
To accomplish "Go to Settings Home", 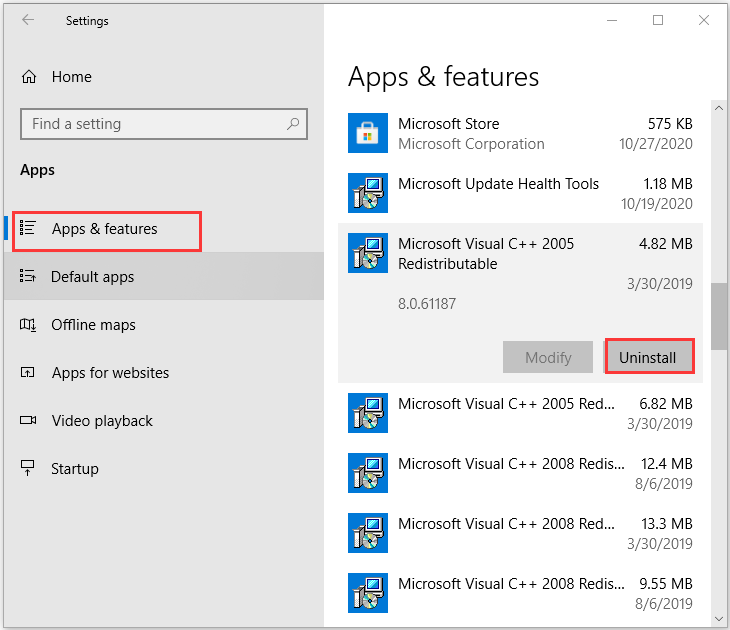I will pos(164,76).
